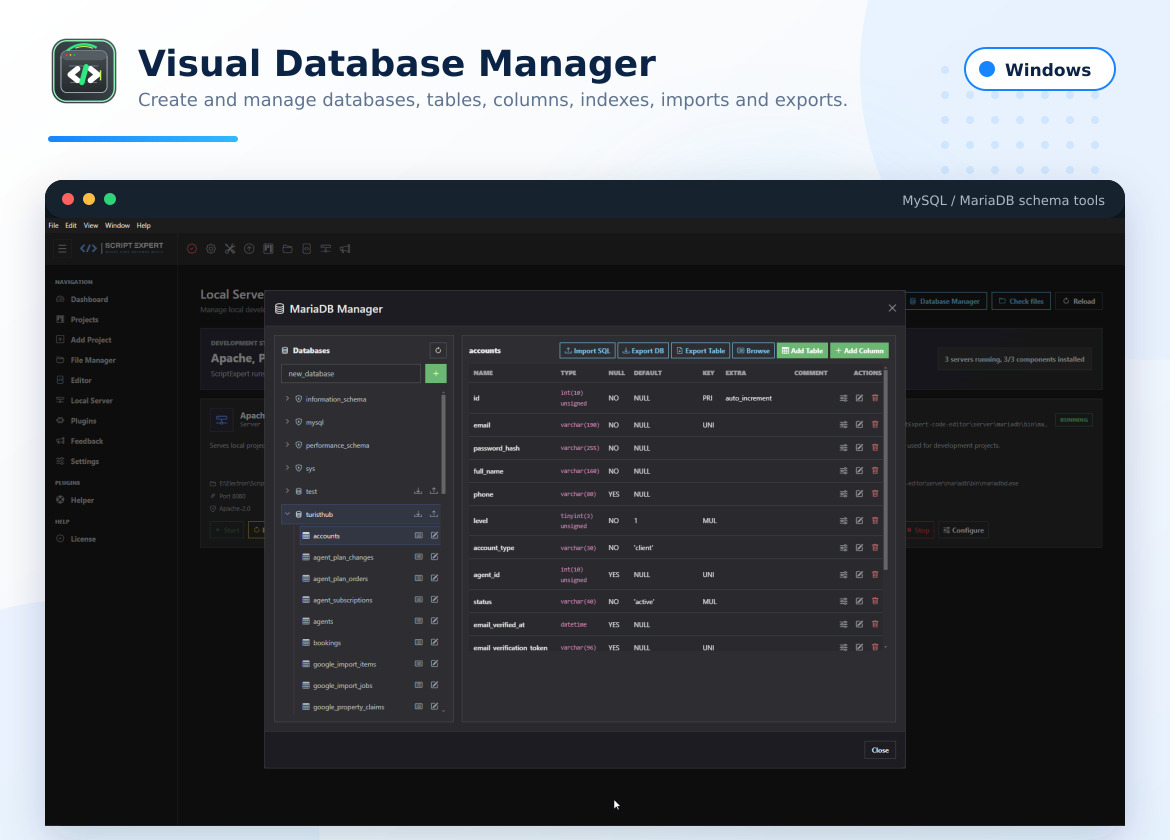This screenshot has width=1170, height=840.
Task: Import into turisthub via upload icon
Action: click(434, 514)
